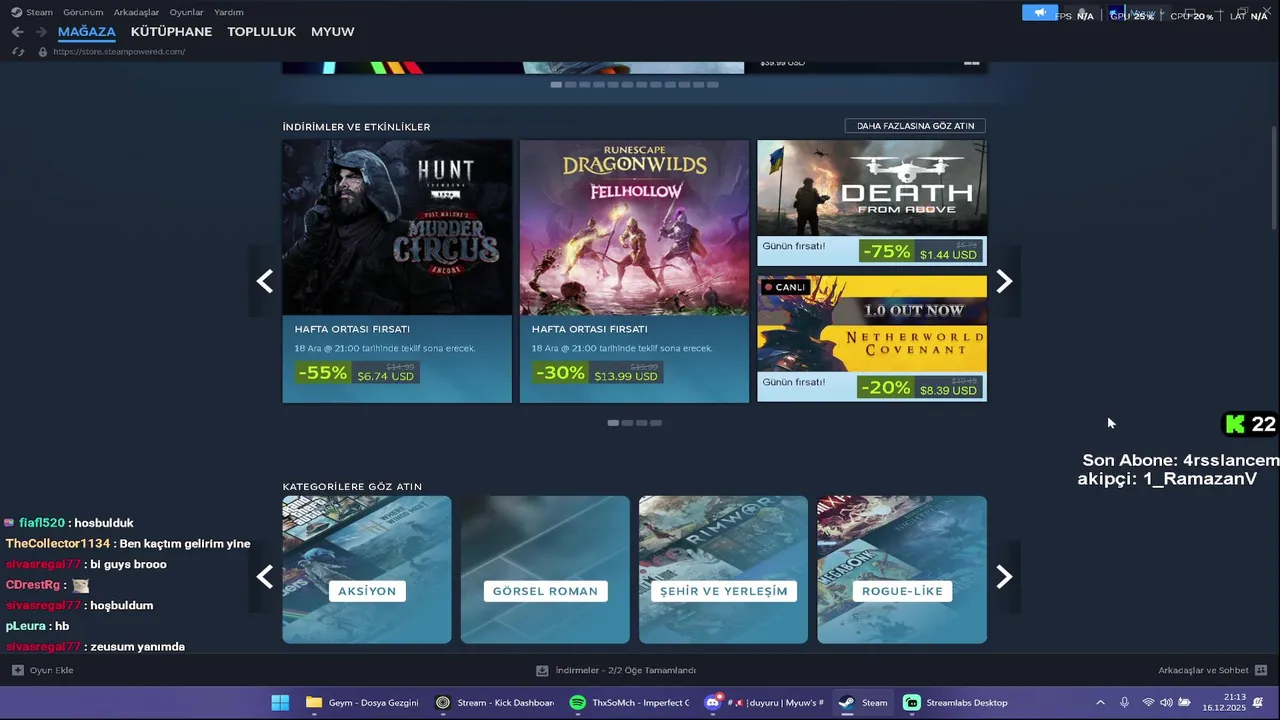The image size is (1280, 720).
Task: Open Spotify from the taskbar
Action: (x=629, y=703)
